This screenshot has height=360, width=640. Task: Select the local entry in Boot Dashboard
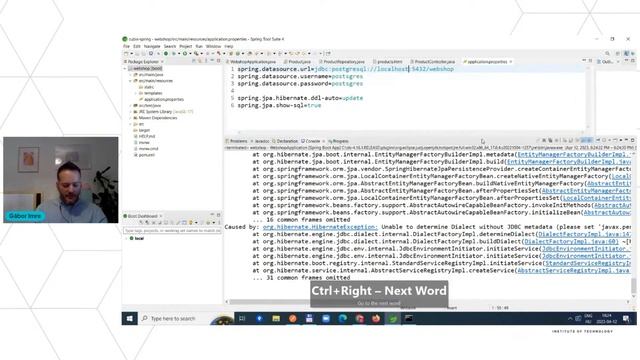point(136,238)
